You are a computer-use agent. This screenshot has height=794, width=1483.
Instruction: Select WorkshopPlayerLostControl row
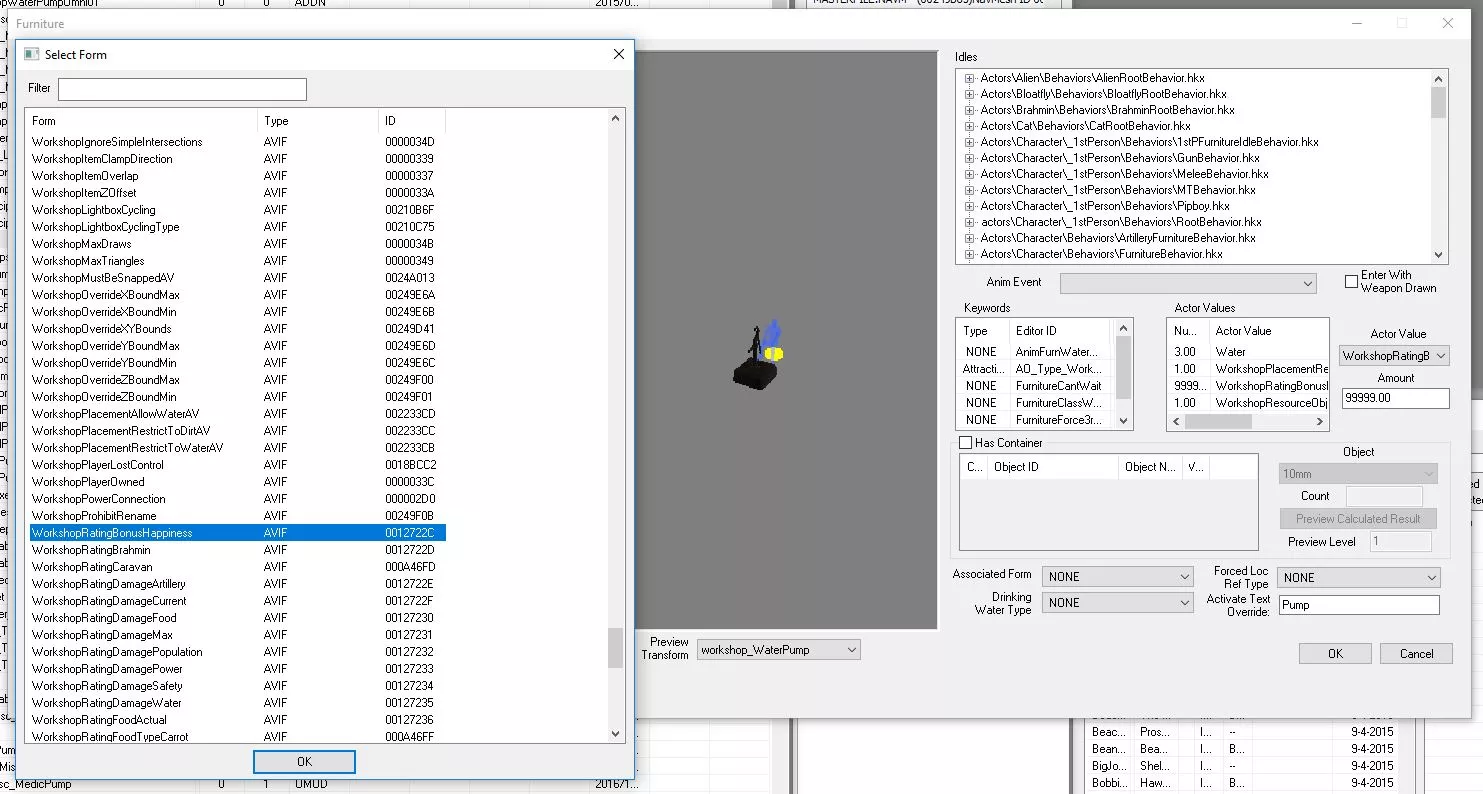pos(238,465)
